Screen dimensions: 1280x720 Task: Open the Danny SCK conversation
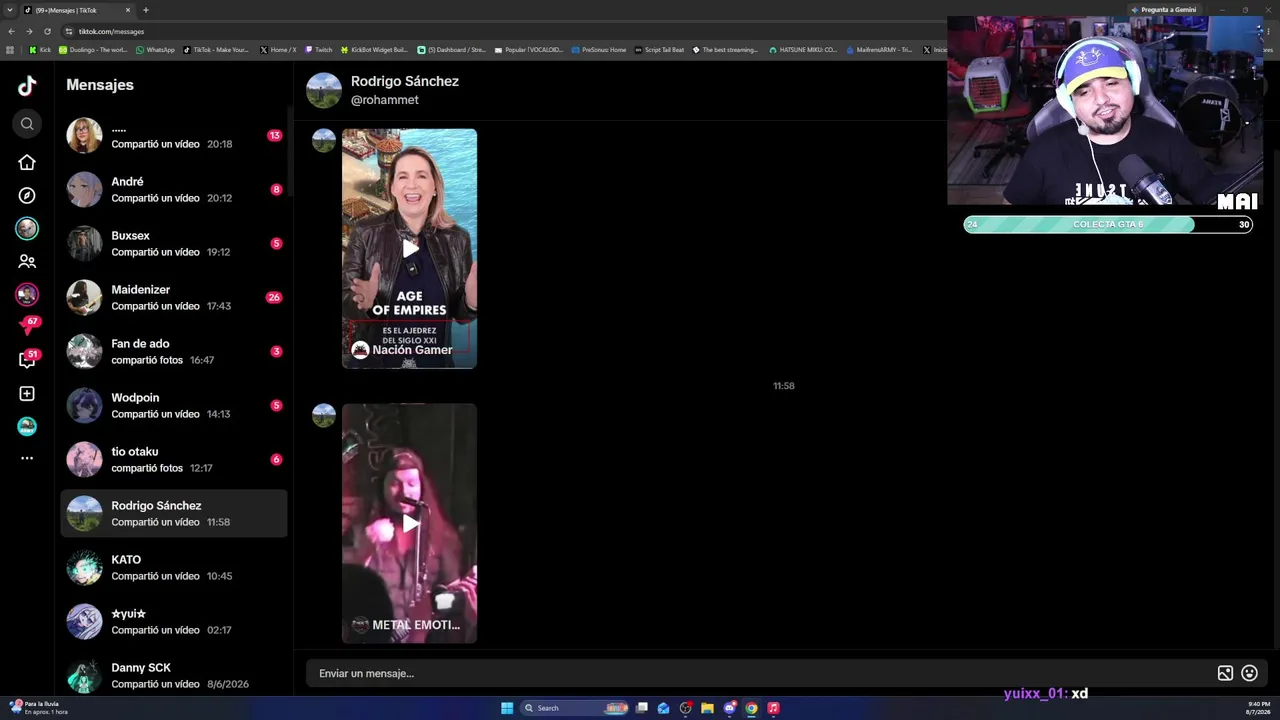tap(174, 675)
